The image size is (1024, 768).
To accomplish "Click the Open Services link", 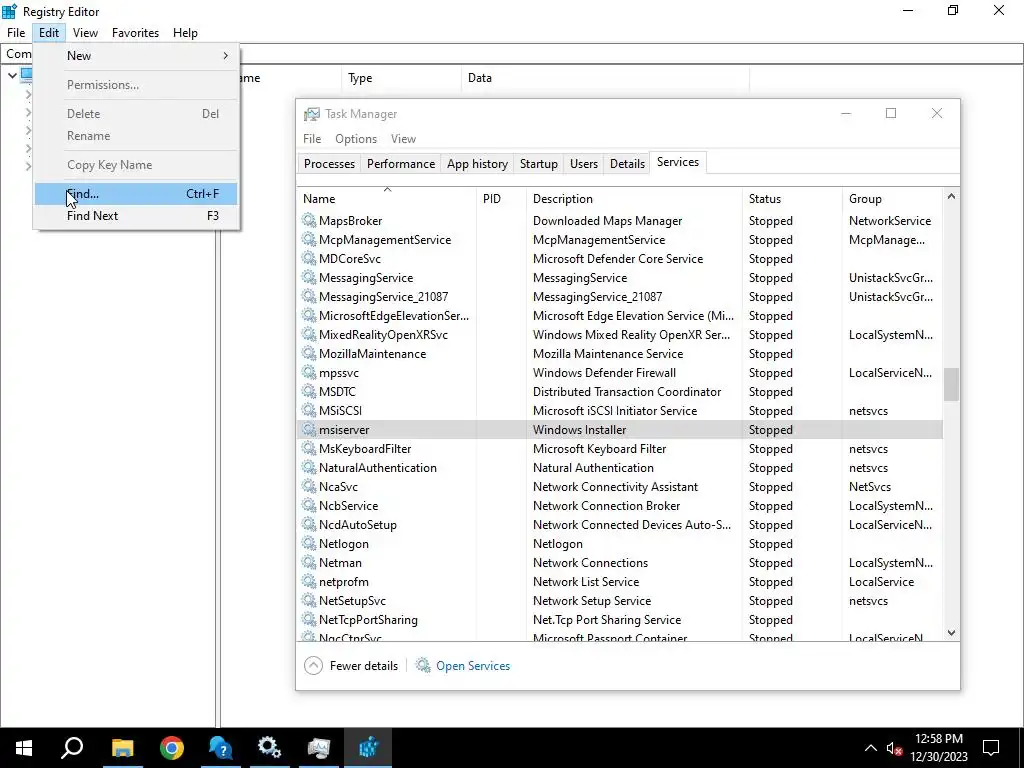I will [473, 666].
